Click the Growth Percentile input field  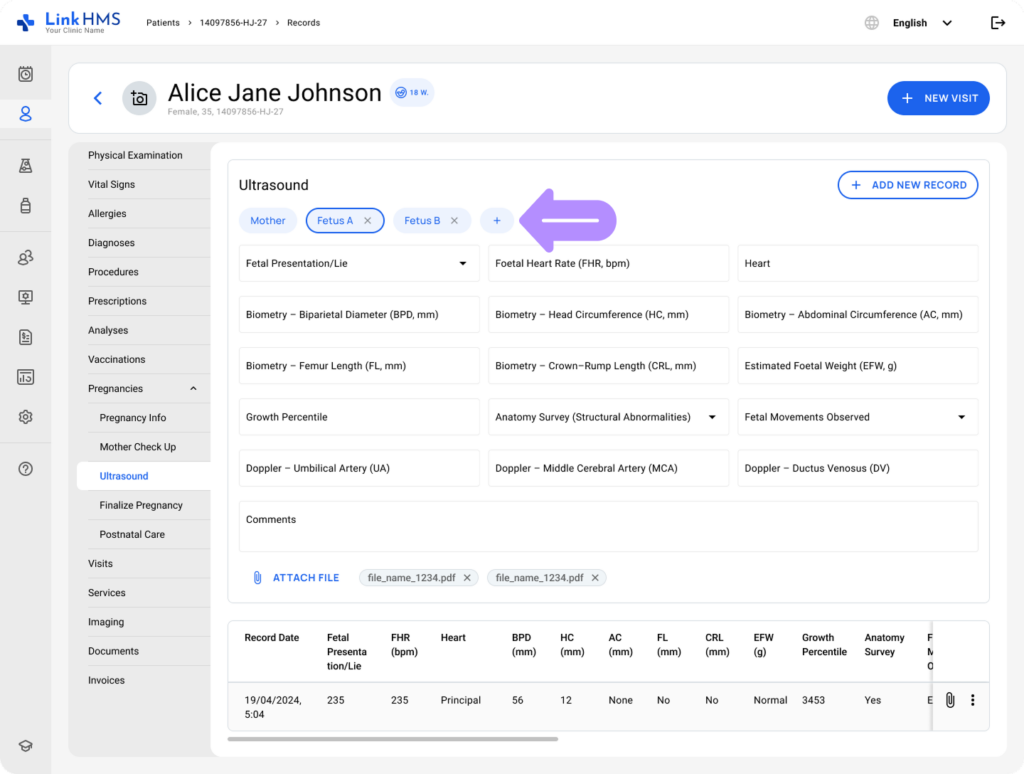coord(359,417)
